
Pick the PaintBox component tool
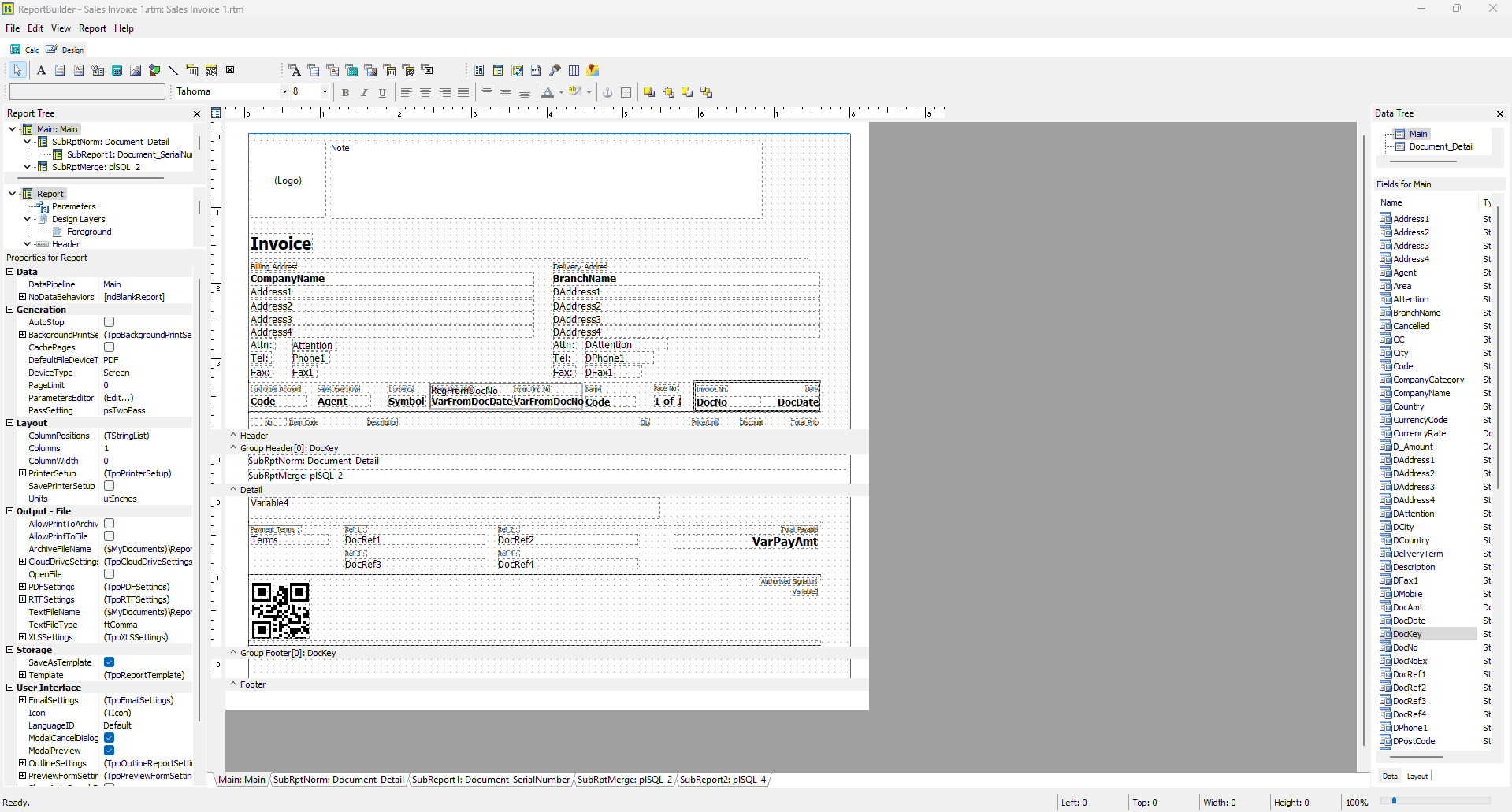pos(555,70)
